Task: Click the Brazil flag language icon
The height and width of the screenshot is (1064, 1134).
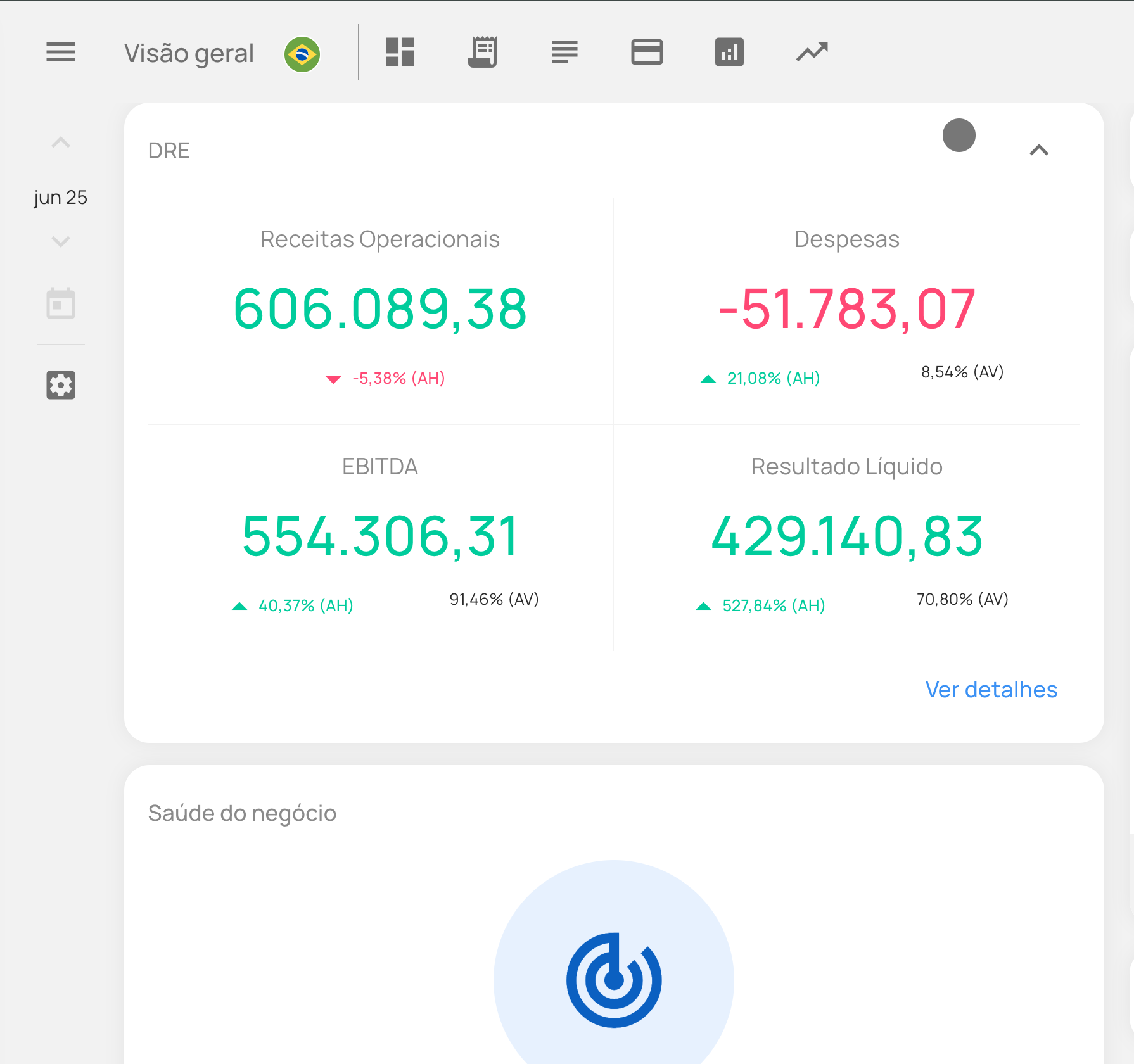Action: [302, 54]
